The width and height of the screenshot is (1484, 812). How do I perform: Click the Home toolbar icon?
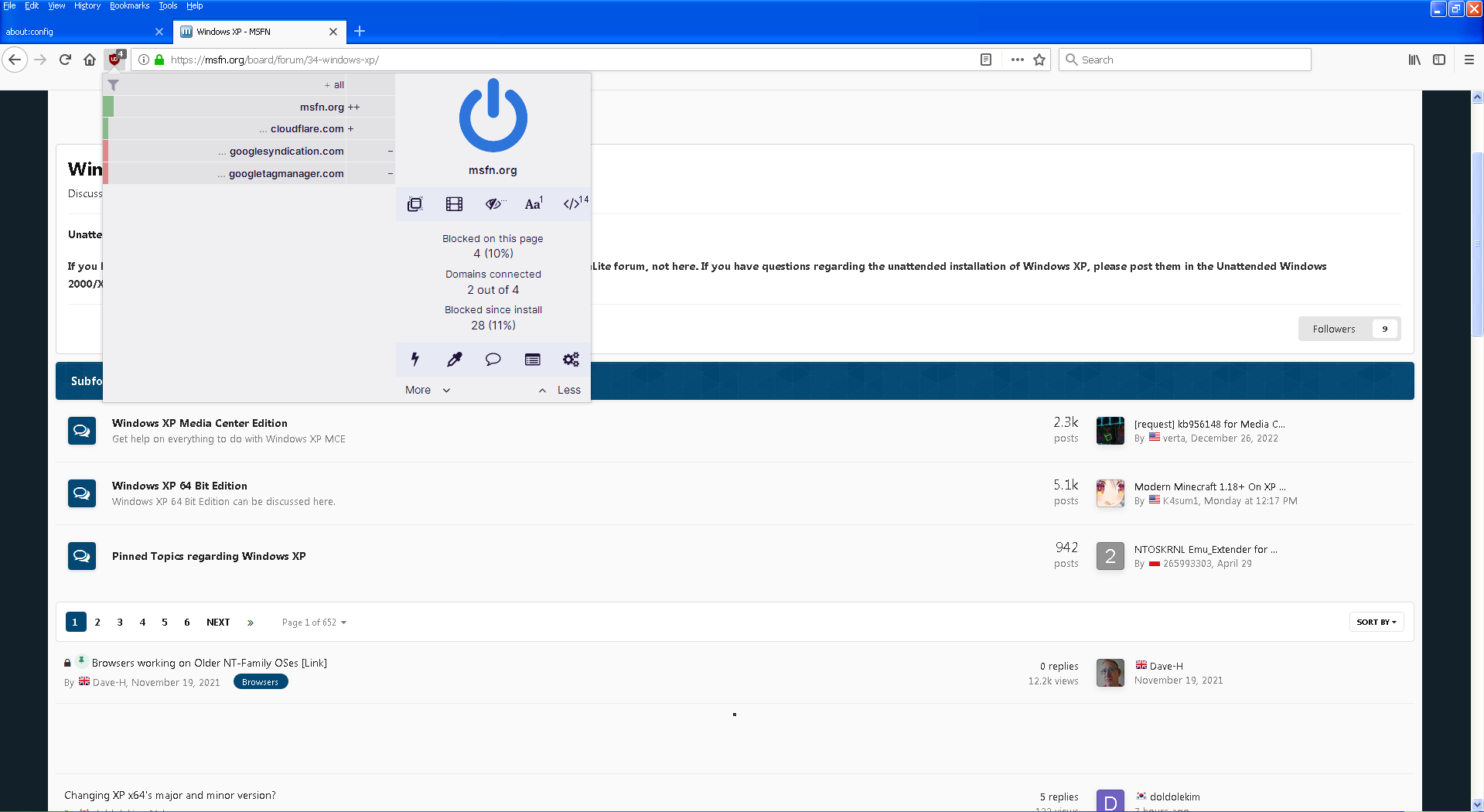point(90,60)
